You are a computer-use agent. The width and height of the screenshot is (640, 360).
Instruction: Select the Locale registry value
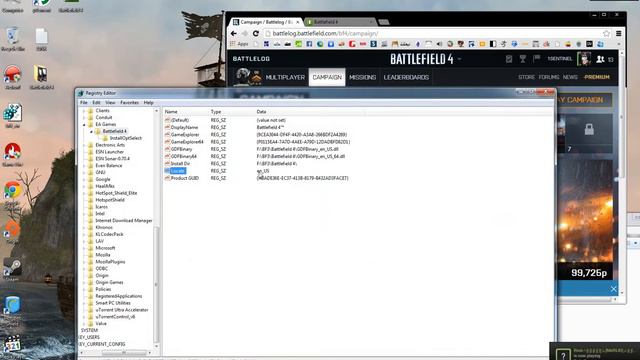click(178, 171)
